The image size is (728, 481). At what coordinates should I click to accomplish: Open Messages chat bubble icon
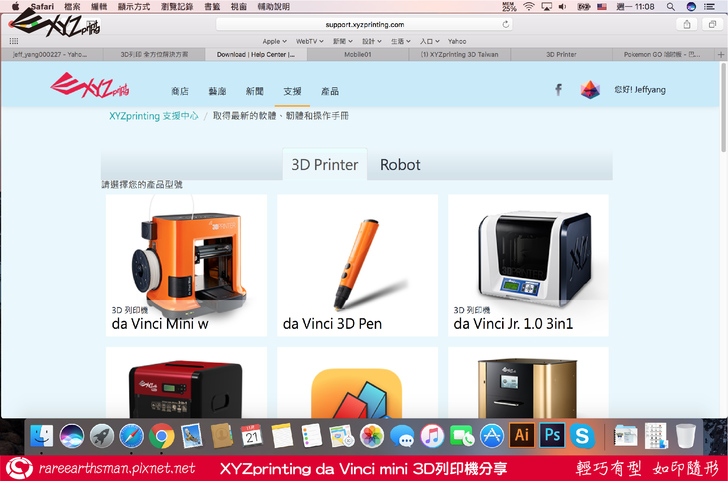point(402,436)
